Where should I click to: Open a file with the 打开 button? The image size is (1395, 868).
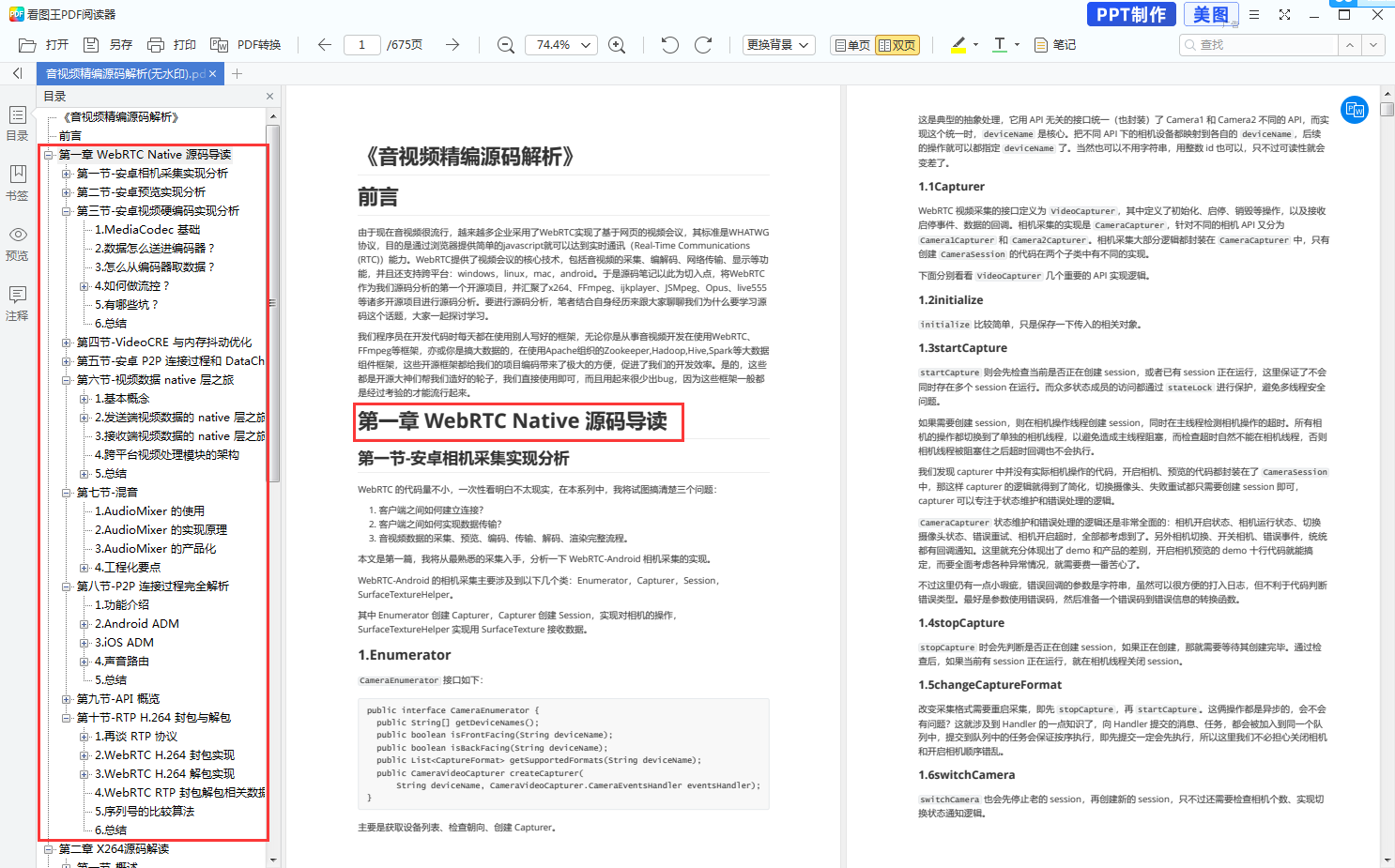pyautogui.click(x=44, y=45)
